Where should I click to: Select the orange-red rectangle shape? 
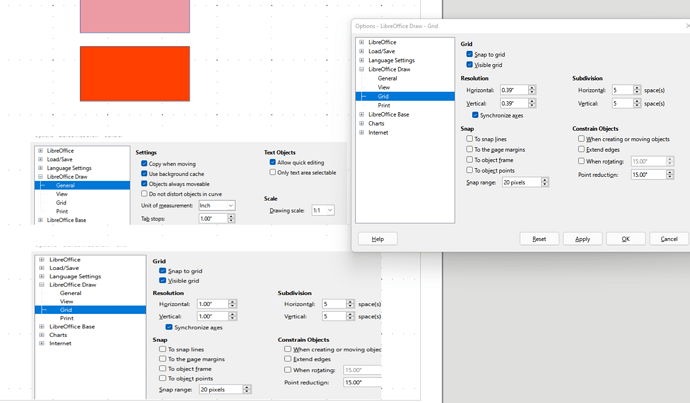pos(135,74)
